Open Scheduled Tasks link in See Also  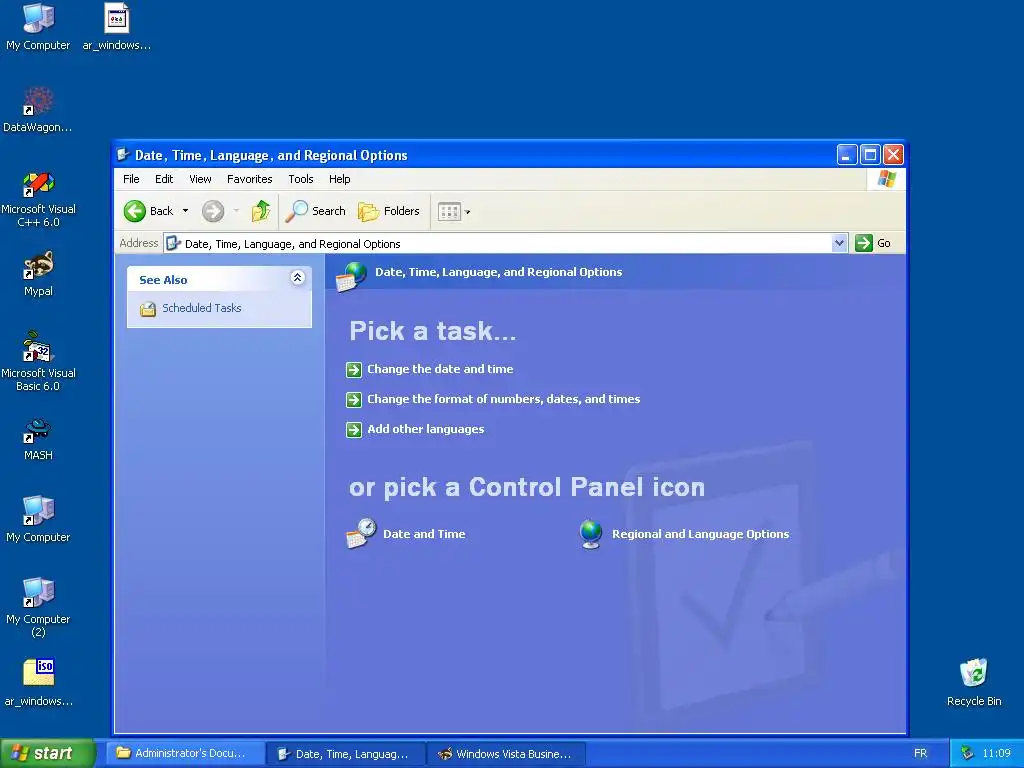(x=202, y=308)
